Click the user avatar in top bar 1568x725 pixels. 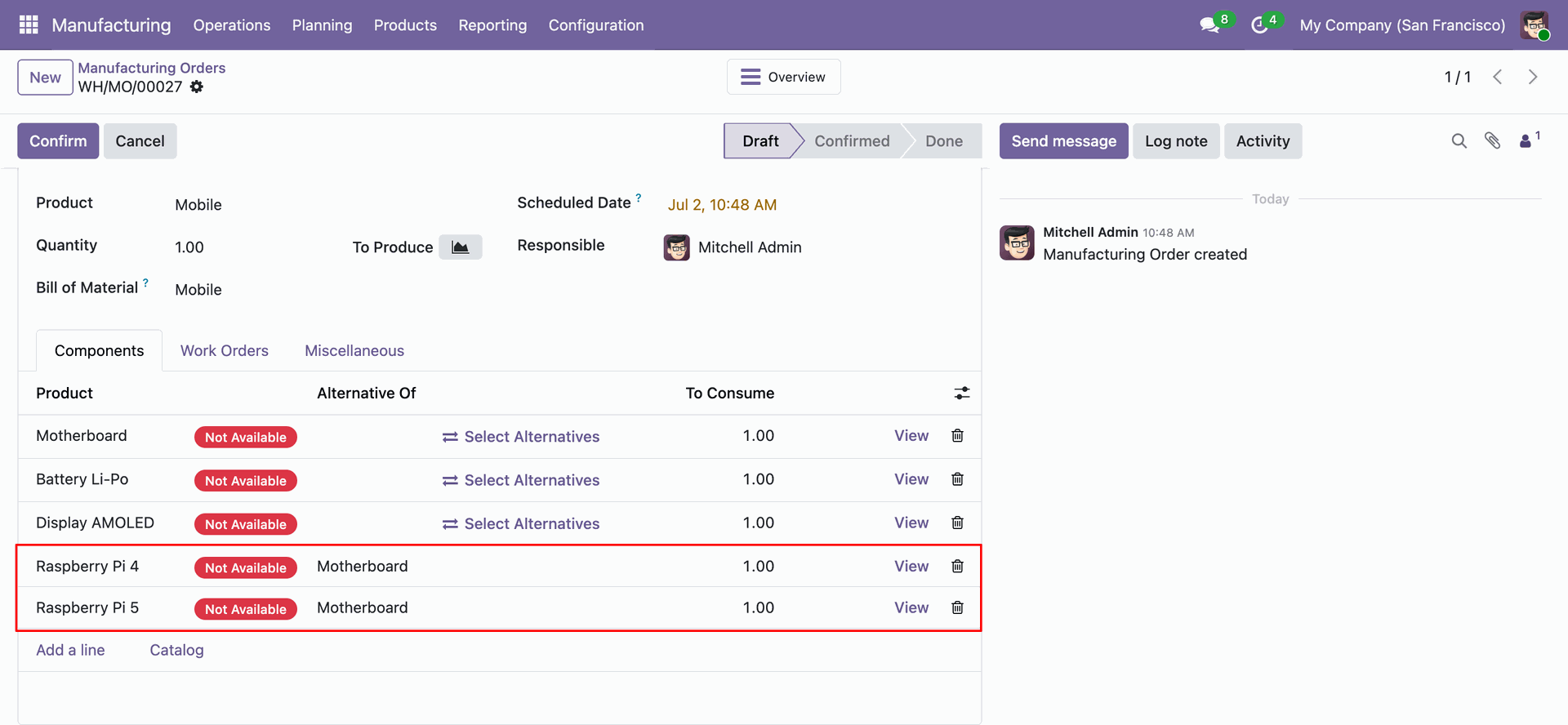tap(1535, 25)
